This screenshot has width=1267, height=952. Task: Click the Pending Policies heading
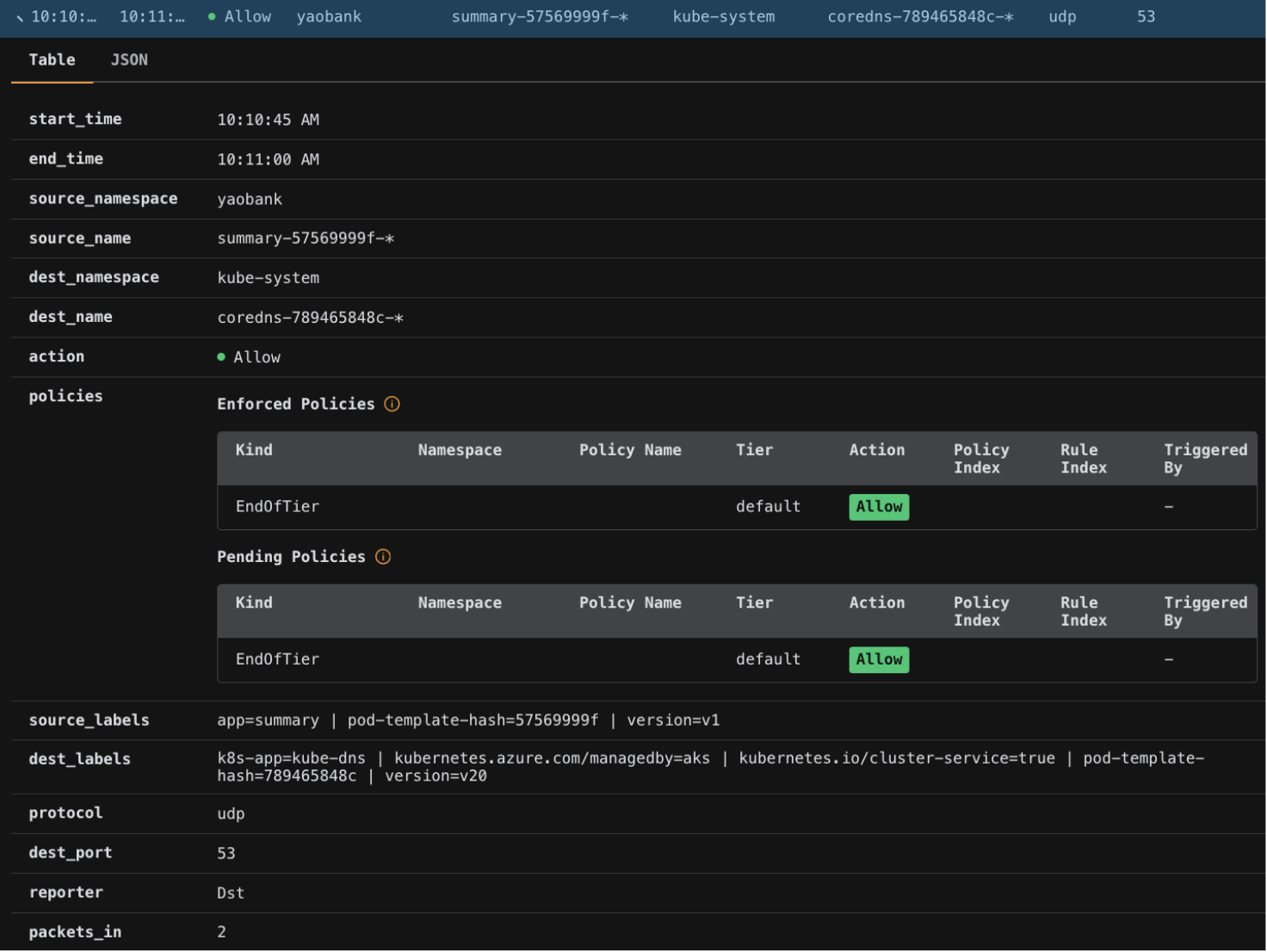tap(291, 557)
